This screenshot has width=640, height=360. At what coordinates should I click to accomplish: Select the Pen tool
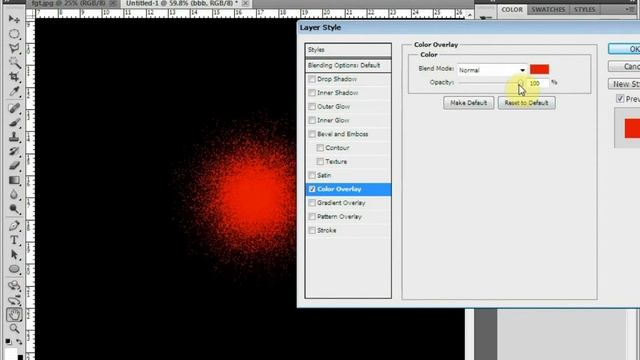(14, 225)
